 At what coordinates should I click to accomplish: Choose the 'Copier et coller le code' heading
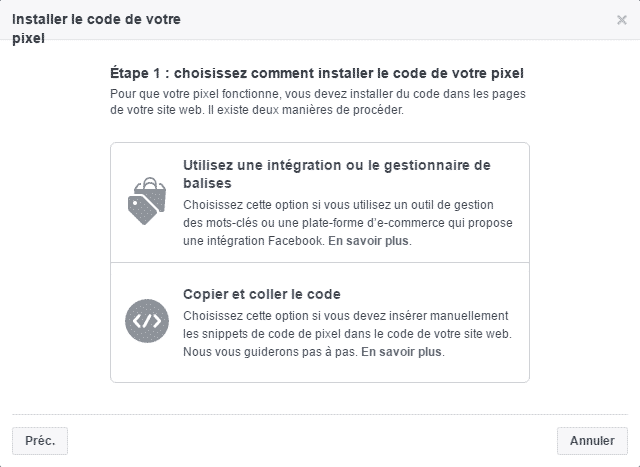[262, 294]
